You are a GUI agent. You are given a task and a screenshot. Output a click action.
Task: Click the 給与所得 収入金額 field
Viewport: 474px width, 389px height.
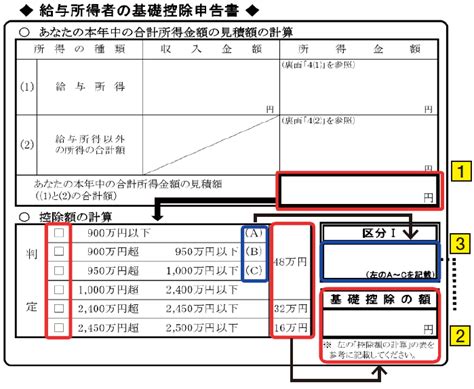[x=211, y=87]
